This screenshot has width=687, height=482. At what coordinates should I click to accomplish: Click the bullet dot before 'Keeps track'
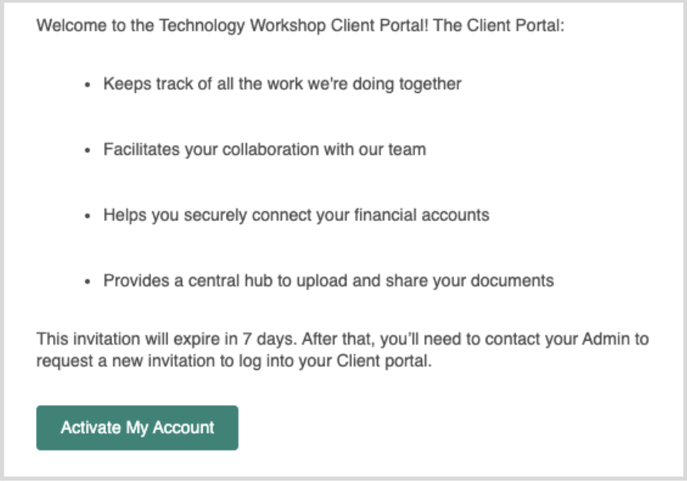(x=88, y=85)
